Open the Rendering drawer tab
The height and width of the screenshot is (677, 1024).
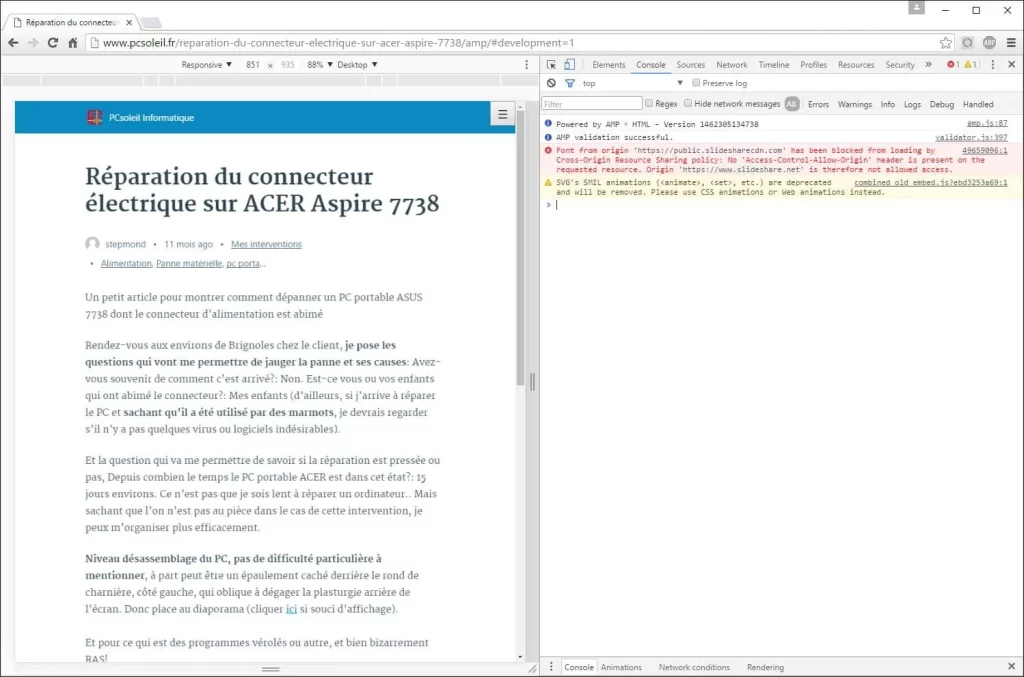pos(765,667)
